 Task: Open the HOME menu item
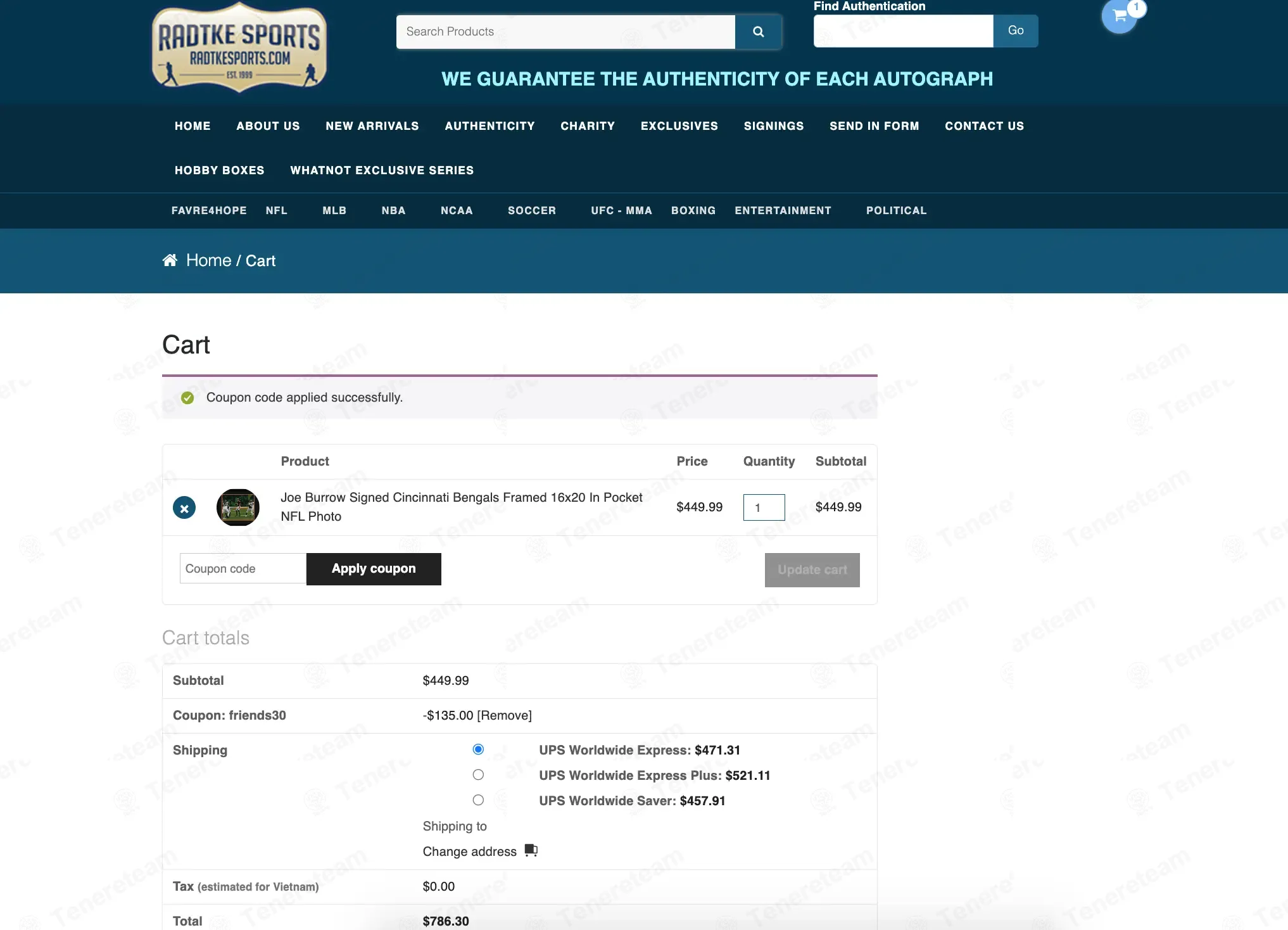click(x=193, y=126)
